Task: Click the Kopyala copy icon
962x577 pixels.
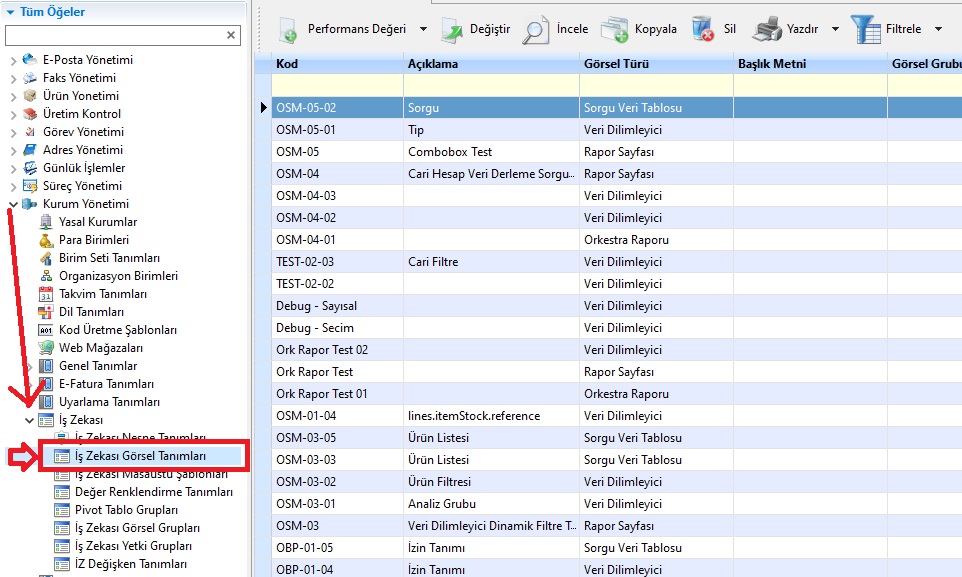Action: coord(615,29)
